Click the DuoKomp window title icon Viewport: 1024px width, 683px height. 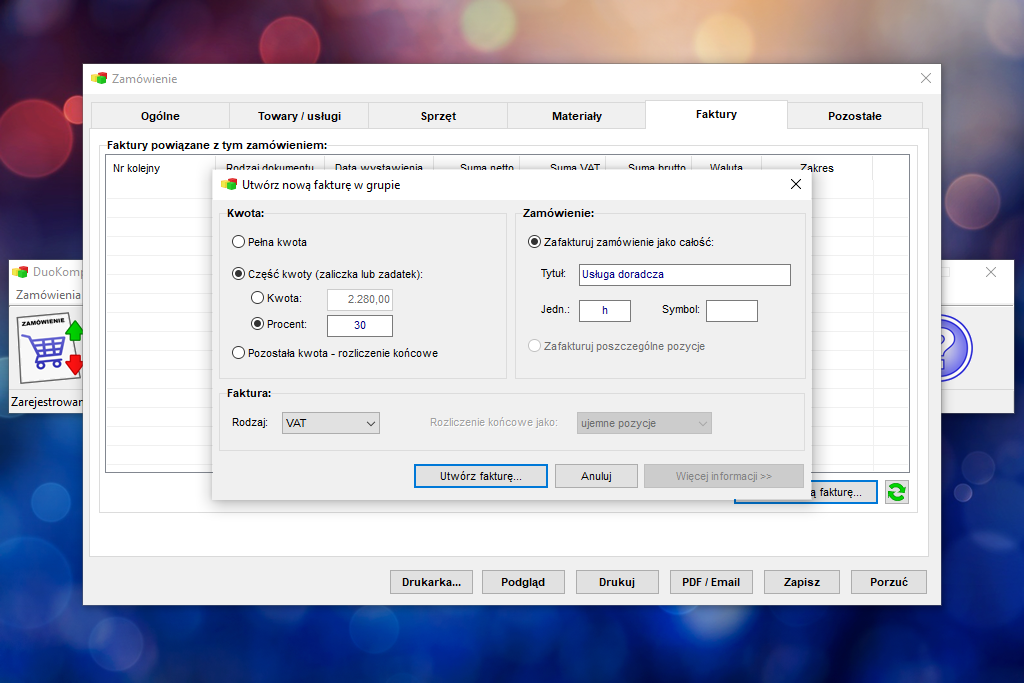pyautogui.click(x=20, y=272)
